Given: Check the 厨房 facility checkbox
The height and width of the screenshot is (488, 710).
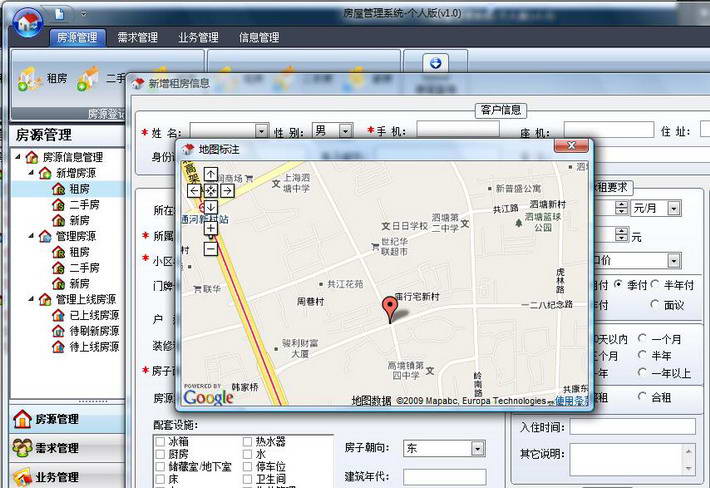Looking at the screenshot, I should pos(160,454).
